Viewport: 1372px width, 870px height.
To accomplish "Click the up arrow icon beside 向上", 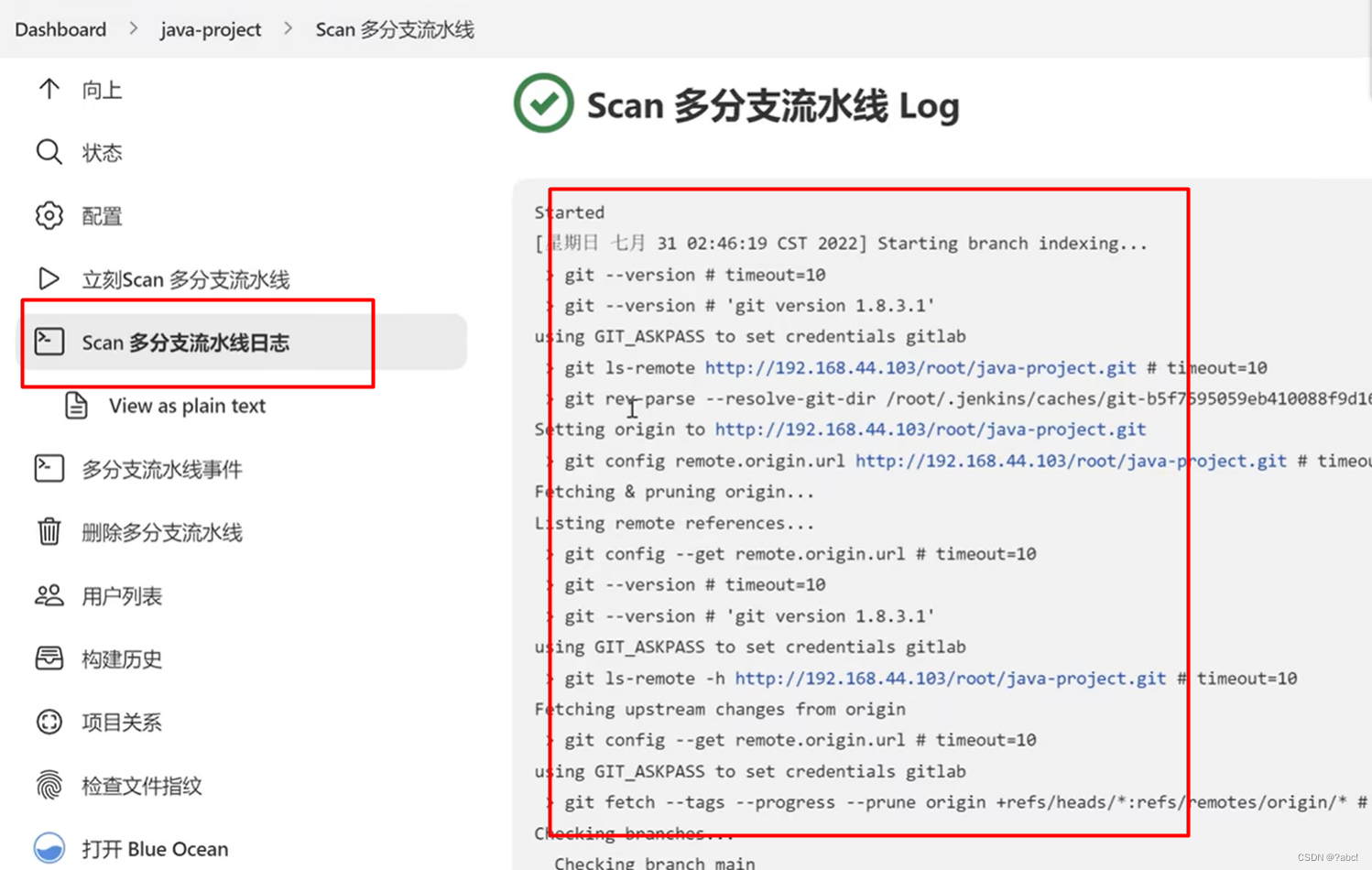I will tap(49, 89).
